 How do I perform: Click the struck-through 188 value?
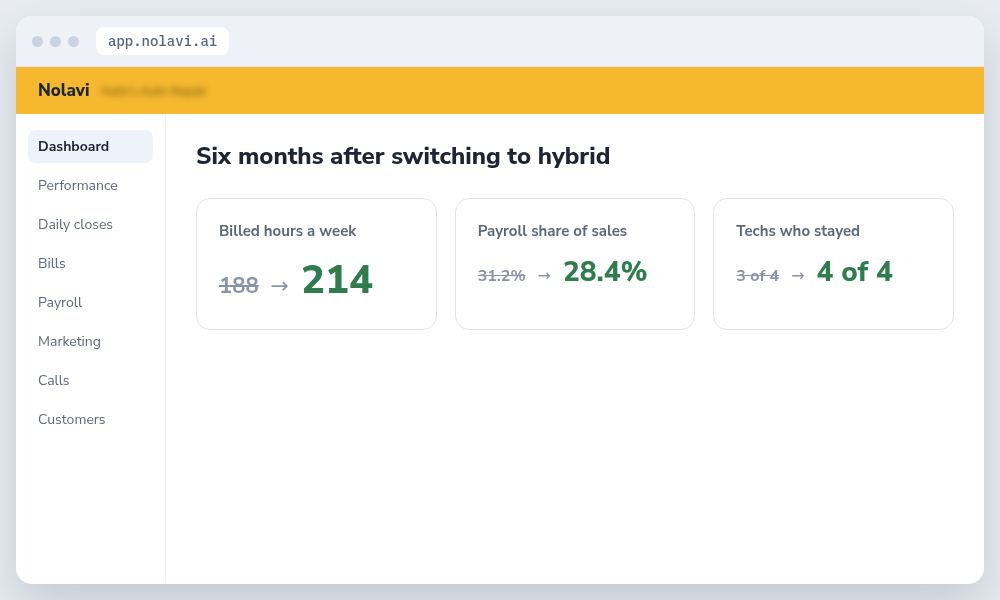[239, 284]
